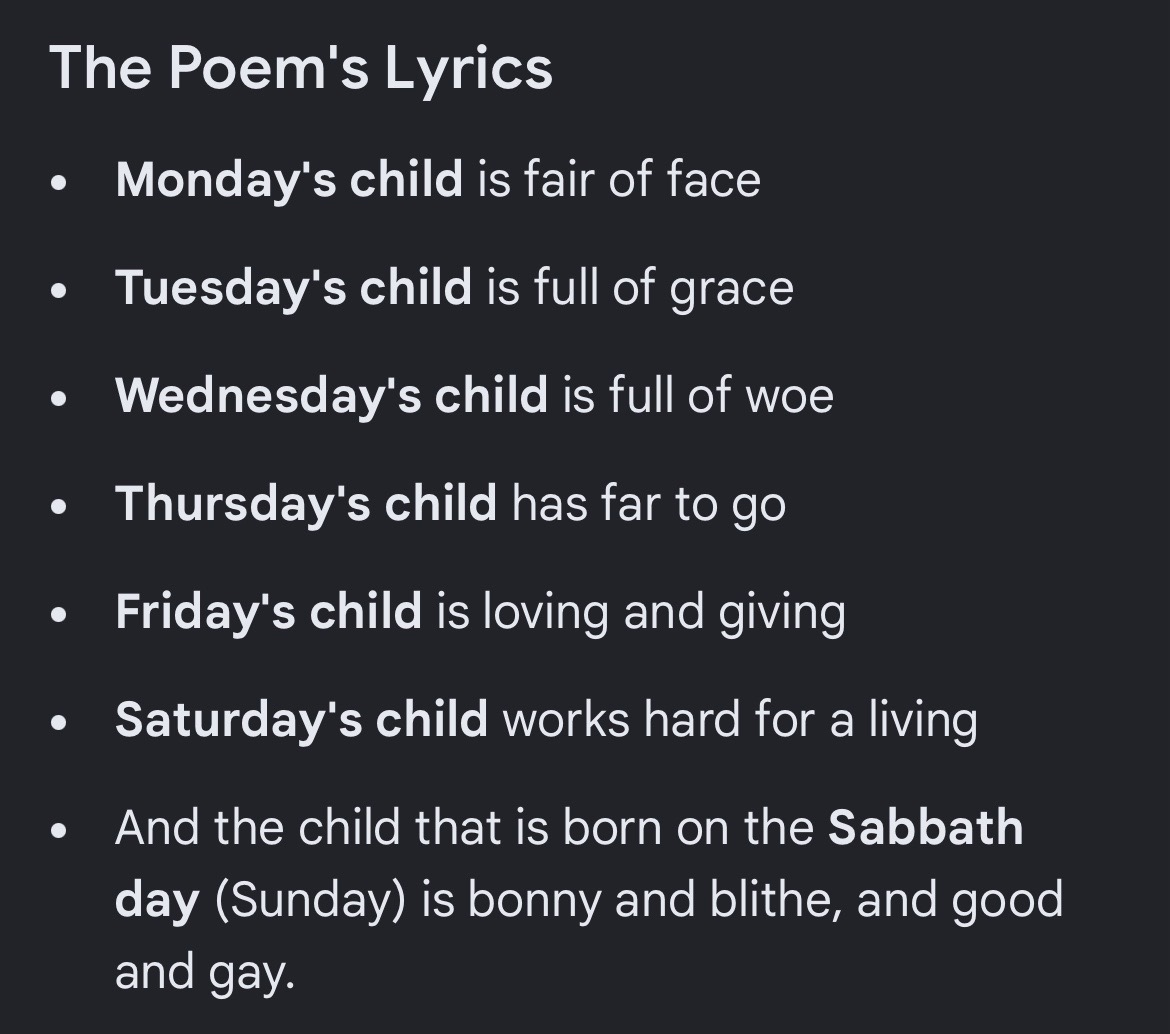Click the bold 'Thursday's child' text
1170x1034 pixels.
306,504
